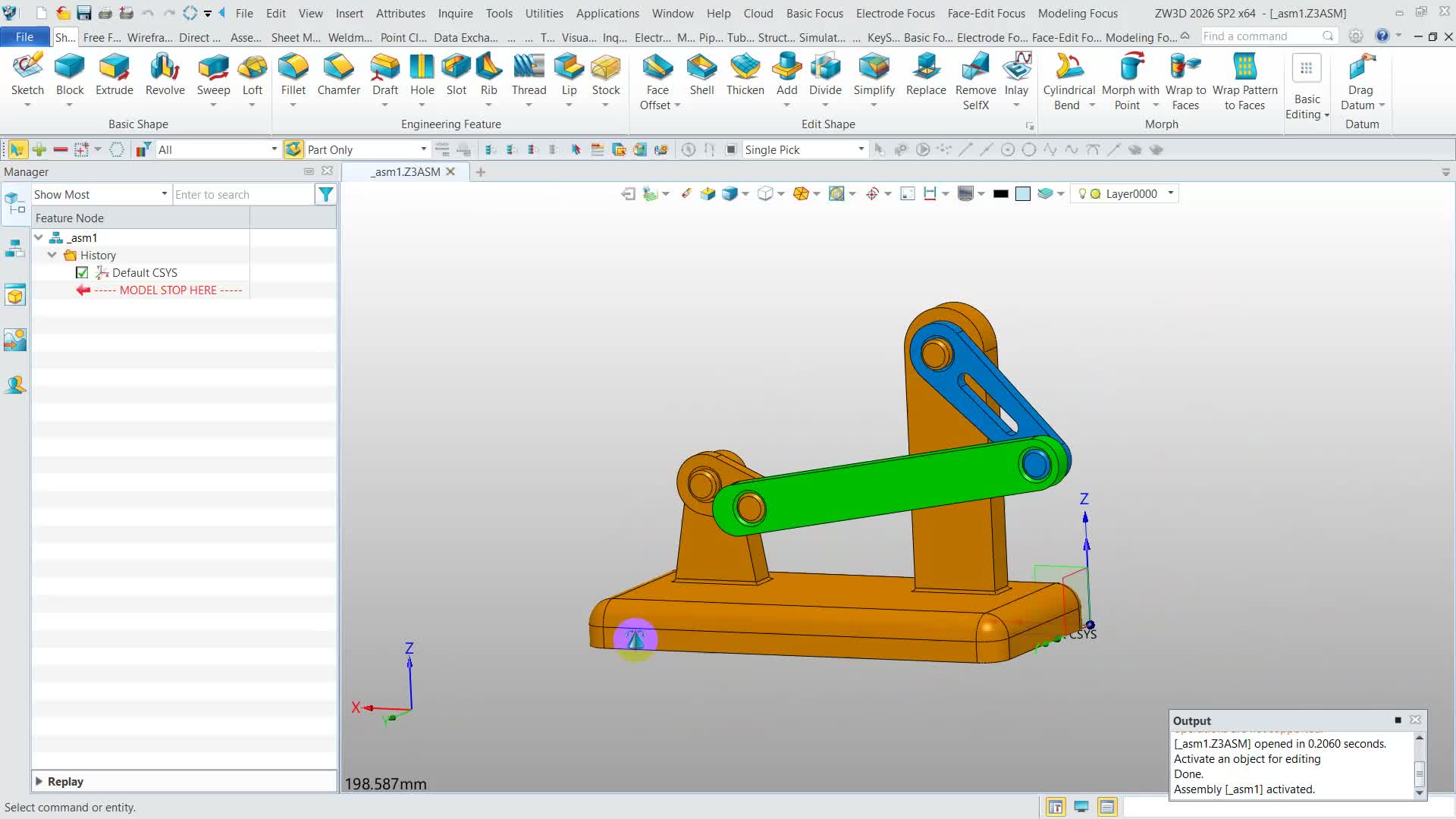Click the File button
This screenshot has height=819, width=1456.
click(x=24, y=36)
